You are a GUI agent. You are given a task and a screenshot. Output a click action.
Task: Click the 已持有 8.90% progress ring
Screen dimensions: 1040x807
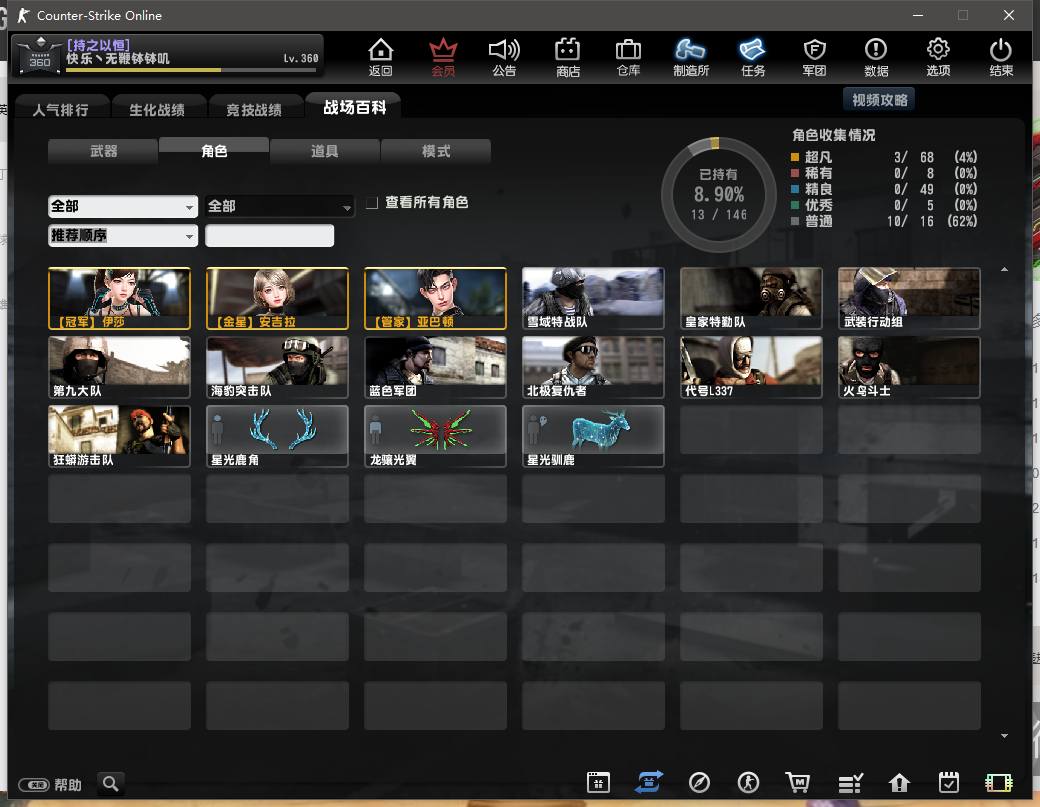coord(718,195)
